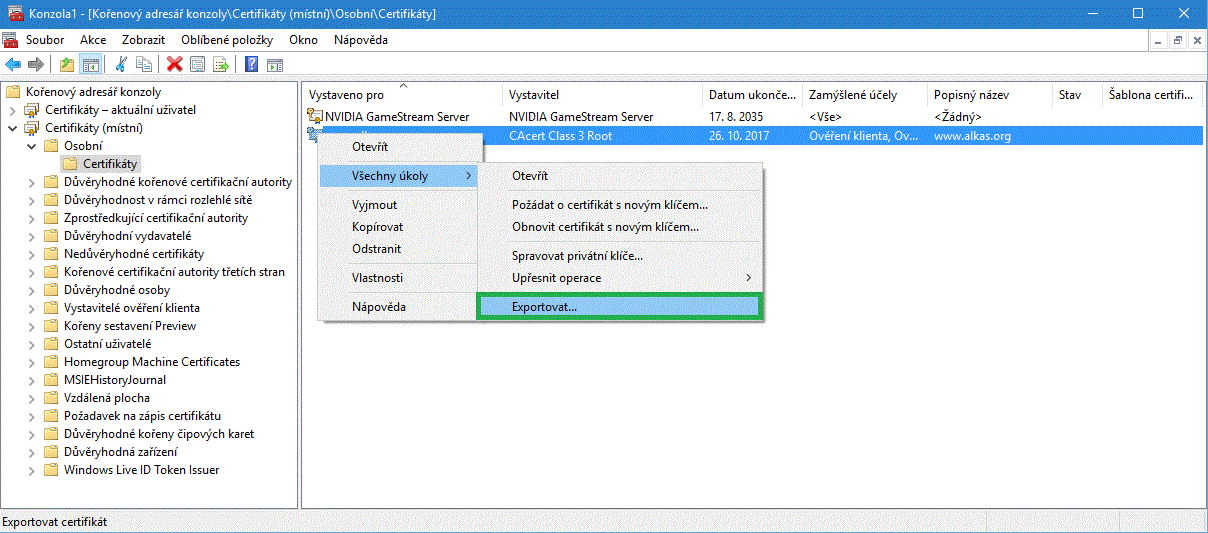Screen dimensions: 1208x533
Task: Expand Certifikáty – aktuální uživatel tree node
Action: pyautogui.click(x=13, y=110)
